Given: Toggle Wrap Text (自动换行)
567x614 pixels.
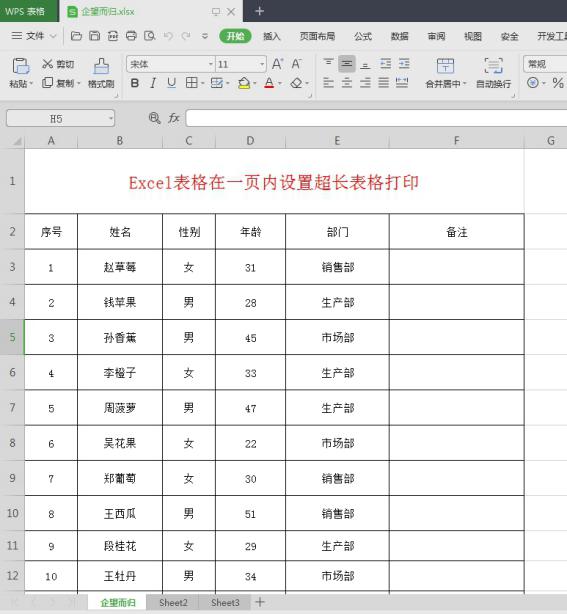Looking at the screenshot, I should [493, 66].
